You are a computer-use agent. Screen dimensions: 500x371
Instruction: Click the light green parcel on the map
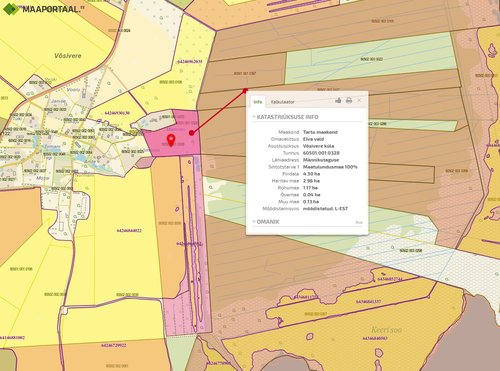pos(370,58)
